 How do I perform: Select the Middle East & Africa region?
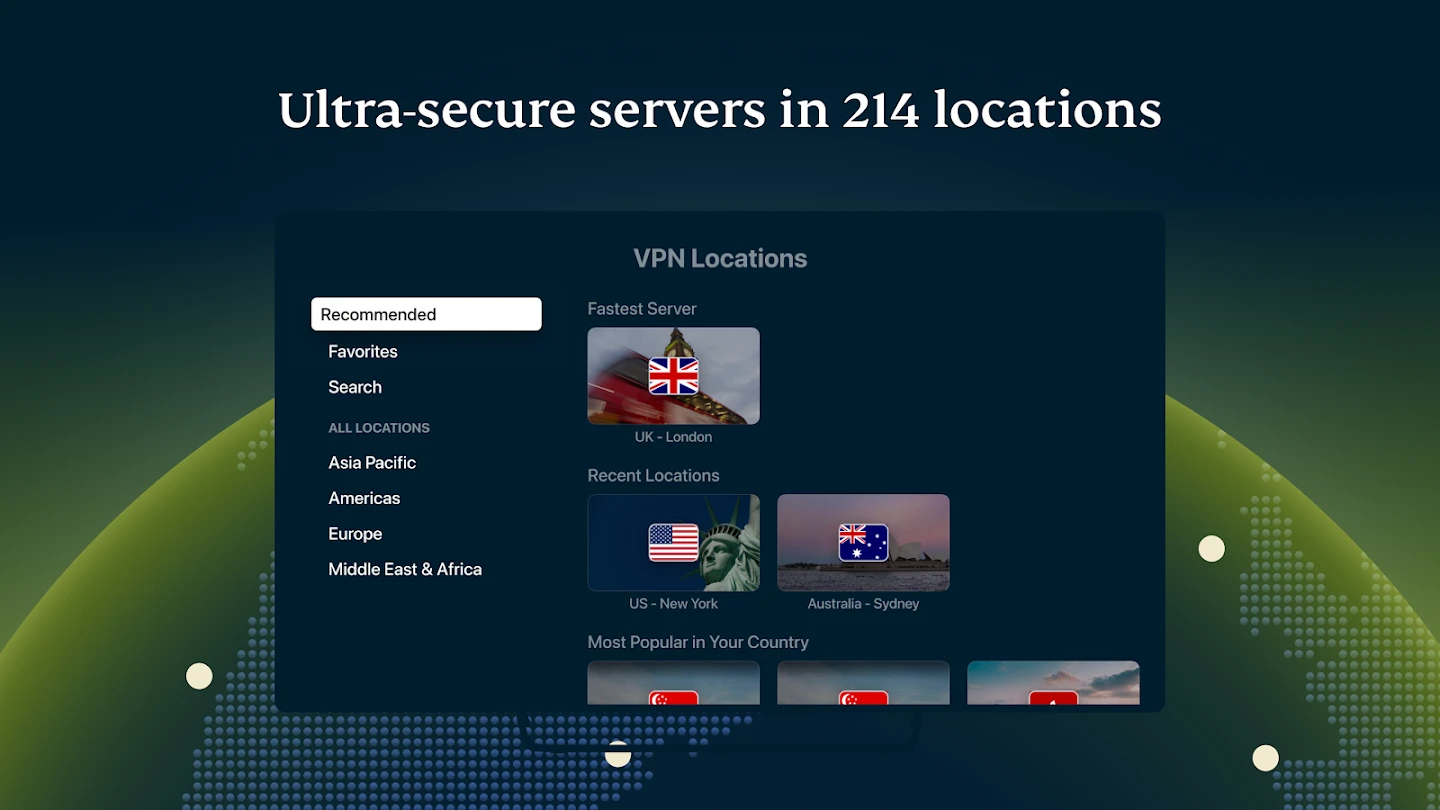tap(405, 569)
